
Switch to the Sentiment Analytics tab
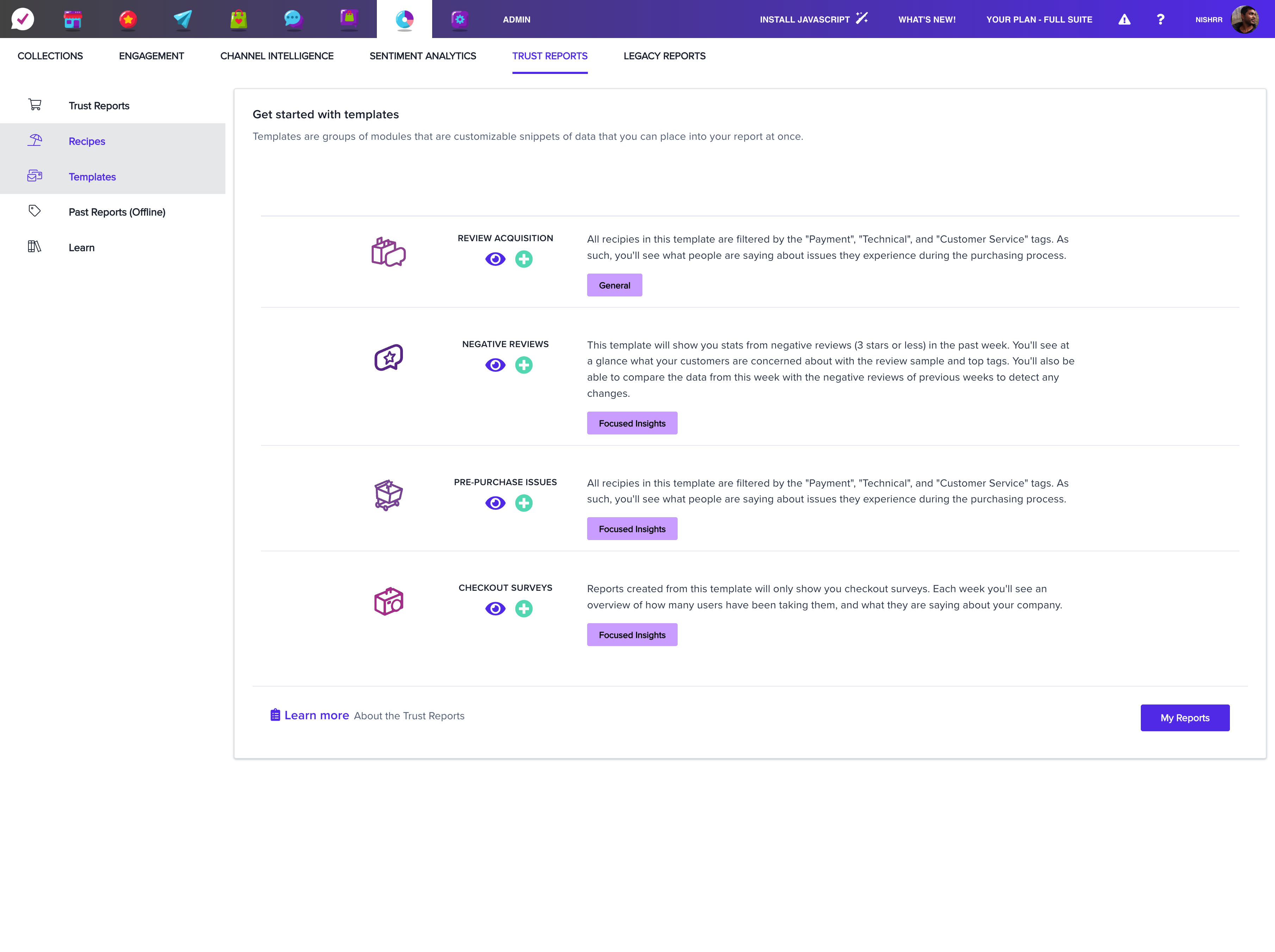tap(423, 56)
